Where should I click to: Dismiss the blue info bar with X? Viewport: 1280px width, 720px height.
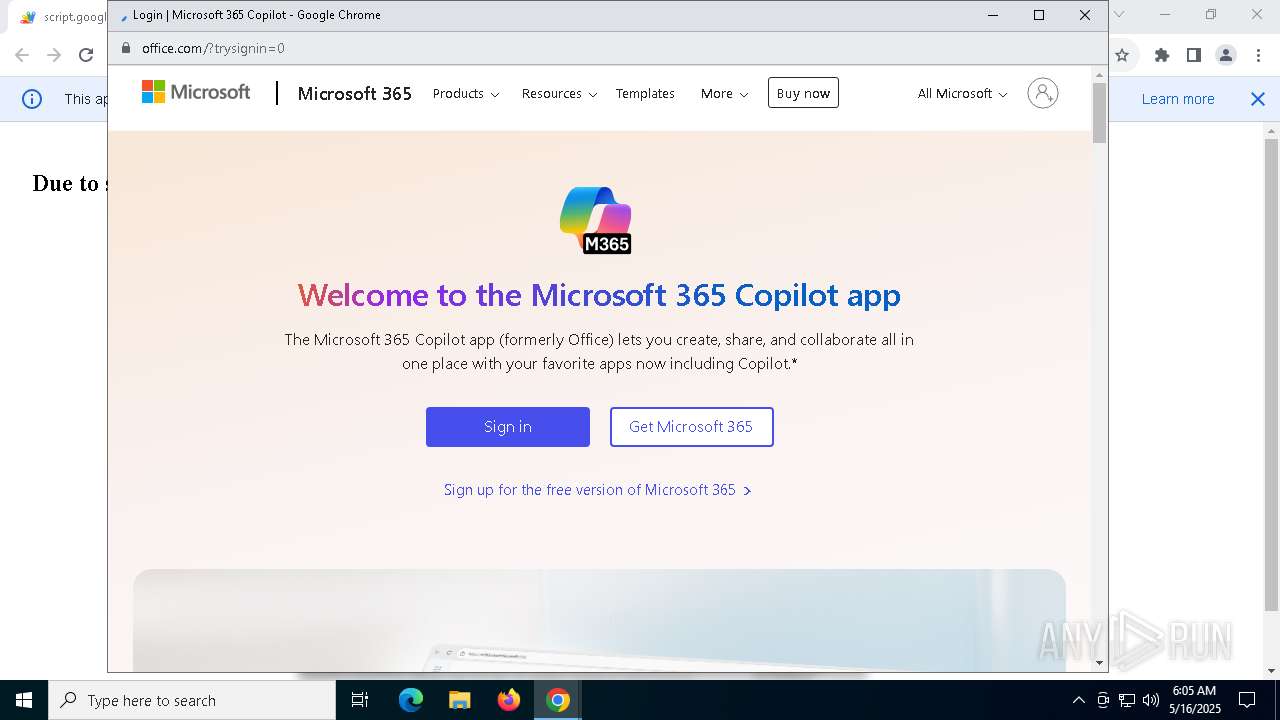1258,99
